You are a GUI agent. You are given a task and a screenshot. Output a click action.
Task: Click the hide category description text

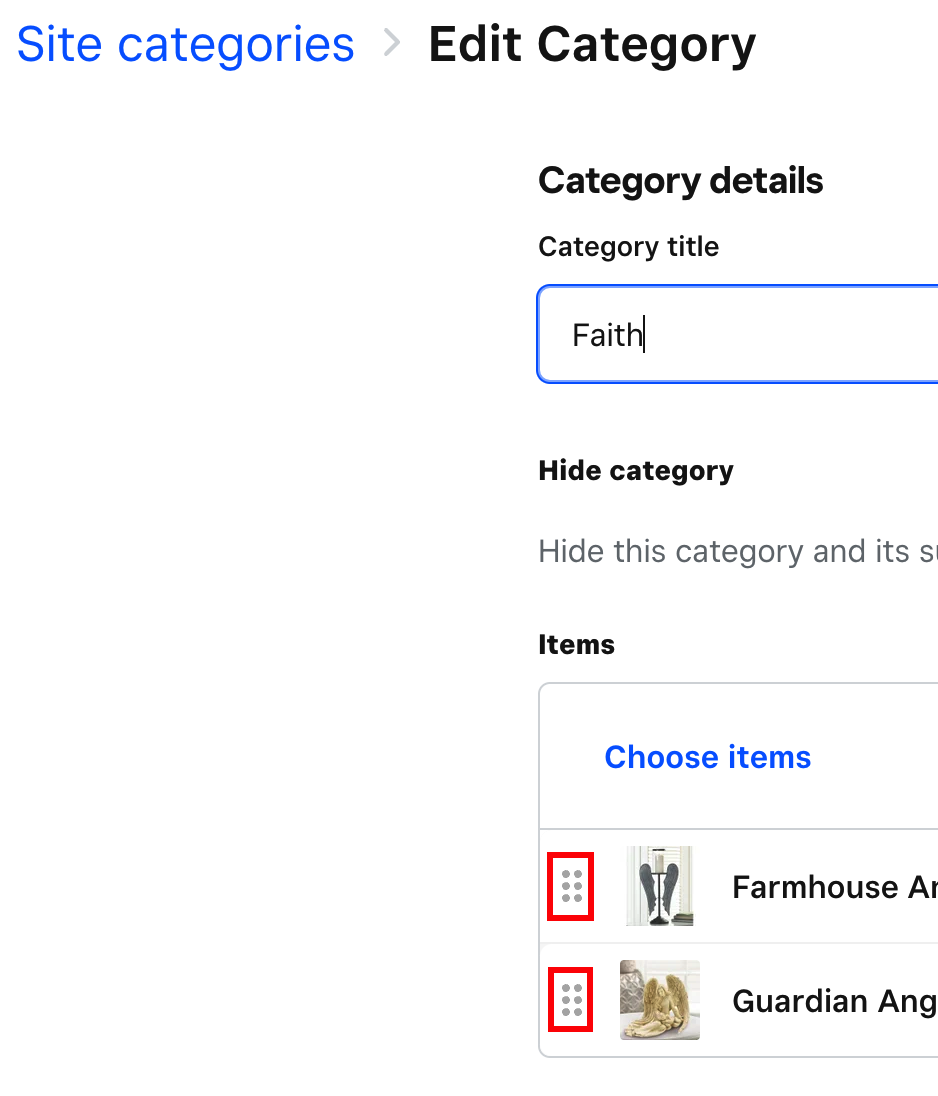tap(737, 551)
